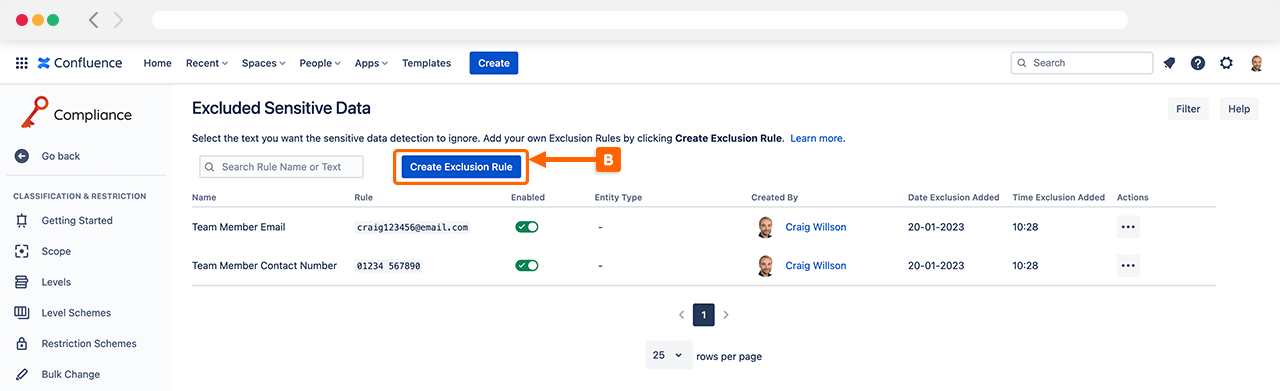This screenshot has height=391, width=1280.
Task: Toggle the Team Member Contact Number rule
Action: (x=527, y=266)
